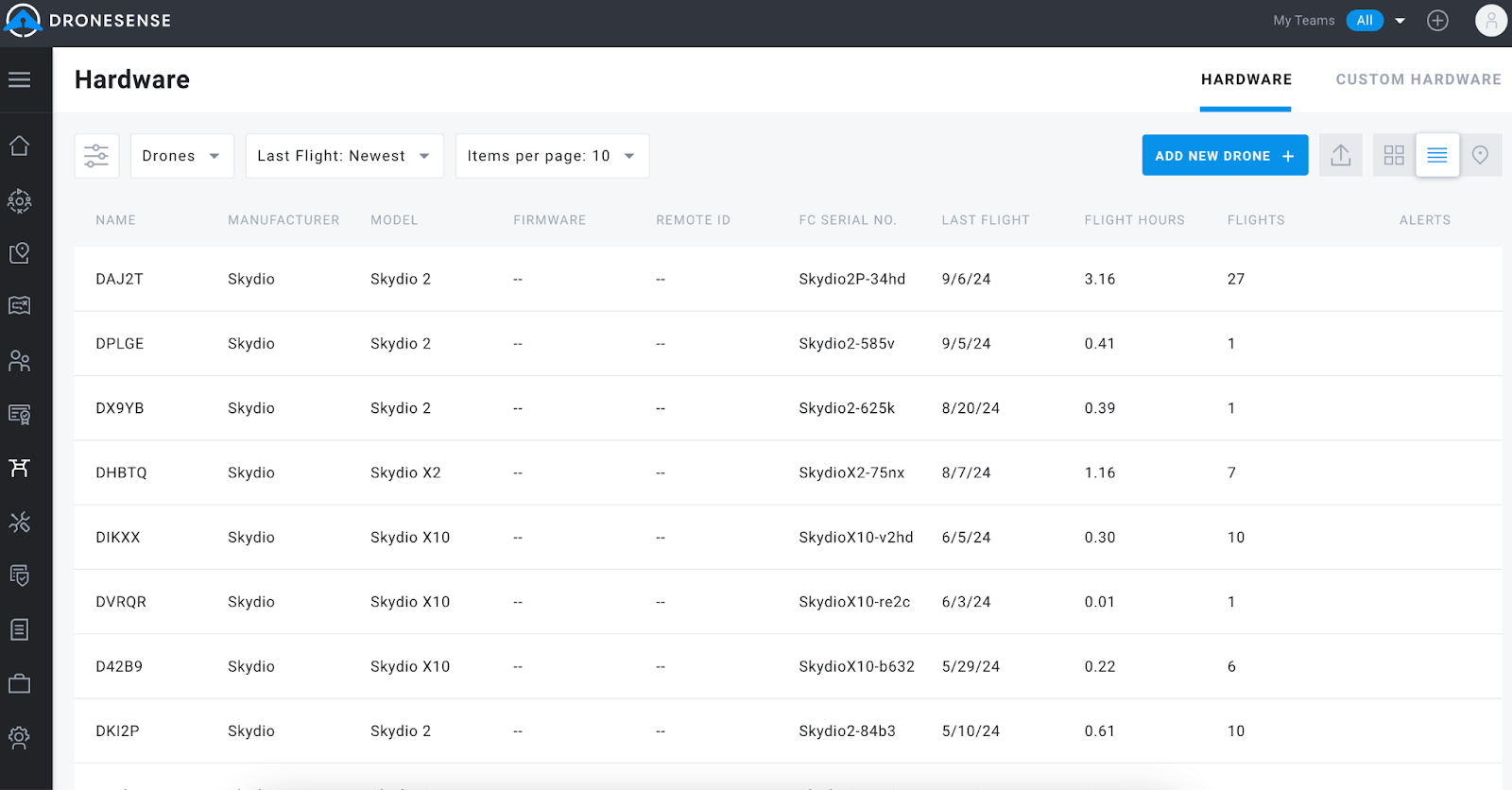This screenshot has height=790, width=1512.
Task: Open the people/teams sidebar icon
Action: pyautogui.click(x=19, y=360)
